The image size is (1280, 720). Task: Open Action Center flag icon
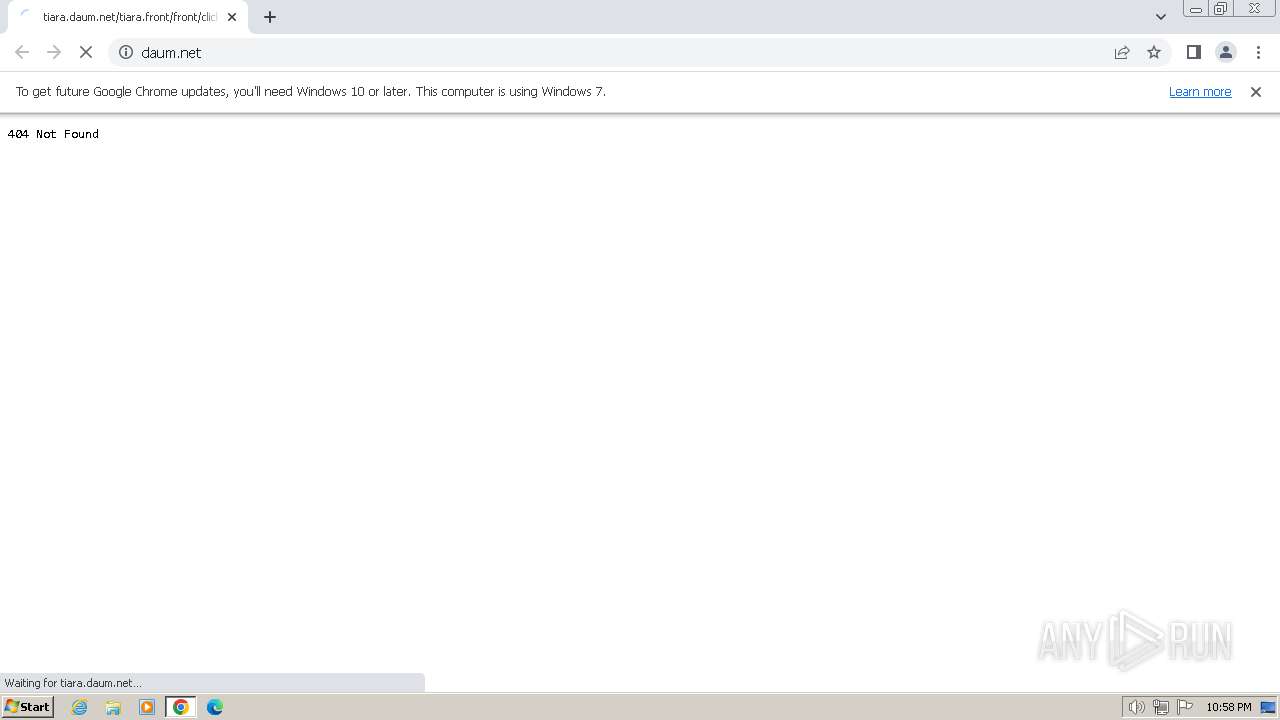tap(1185, 707)
